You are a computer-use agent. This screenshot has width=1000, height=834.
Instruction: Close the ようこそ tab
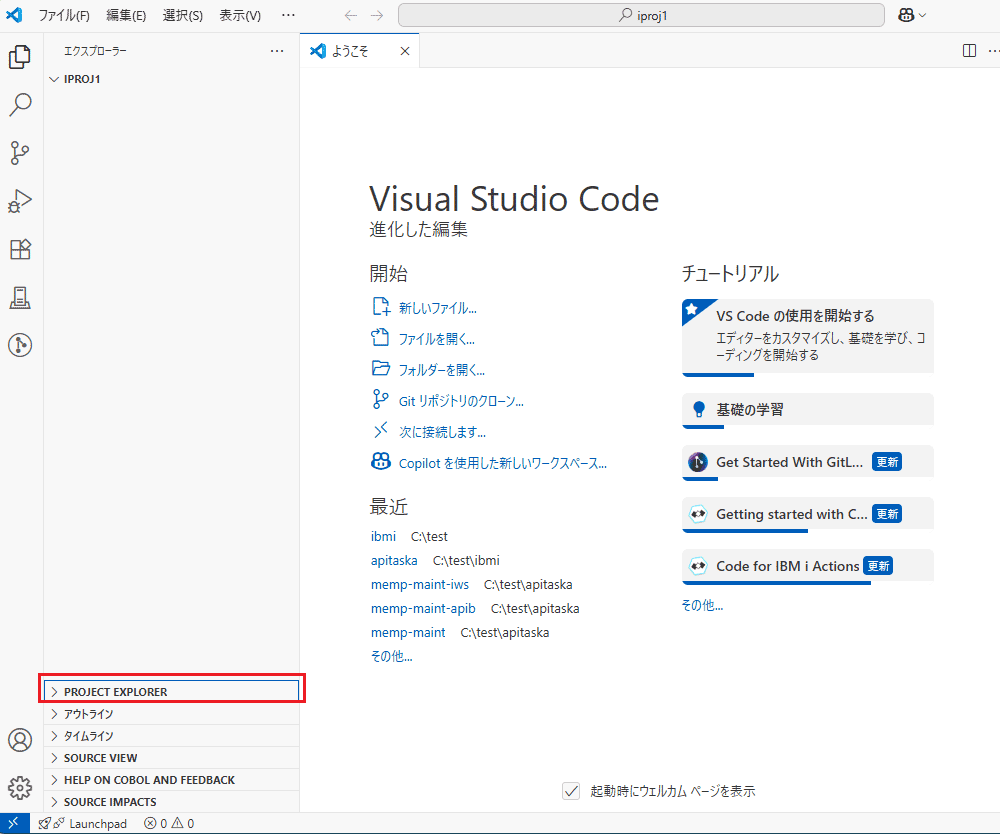(405, 52)
